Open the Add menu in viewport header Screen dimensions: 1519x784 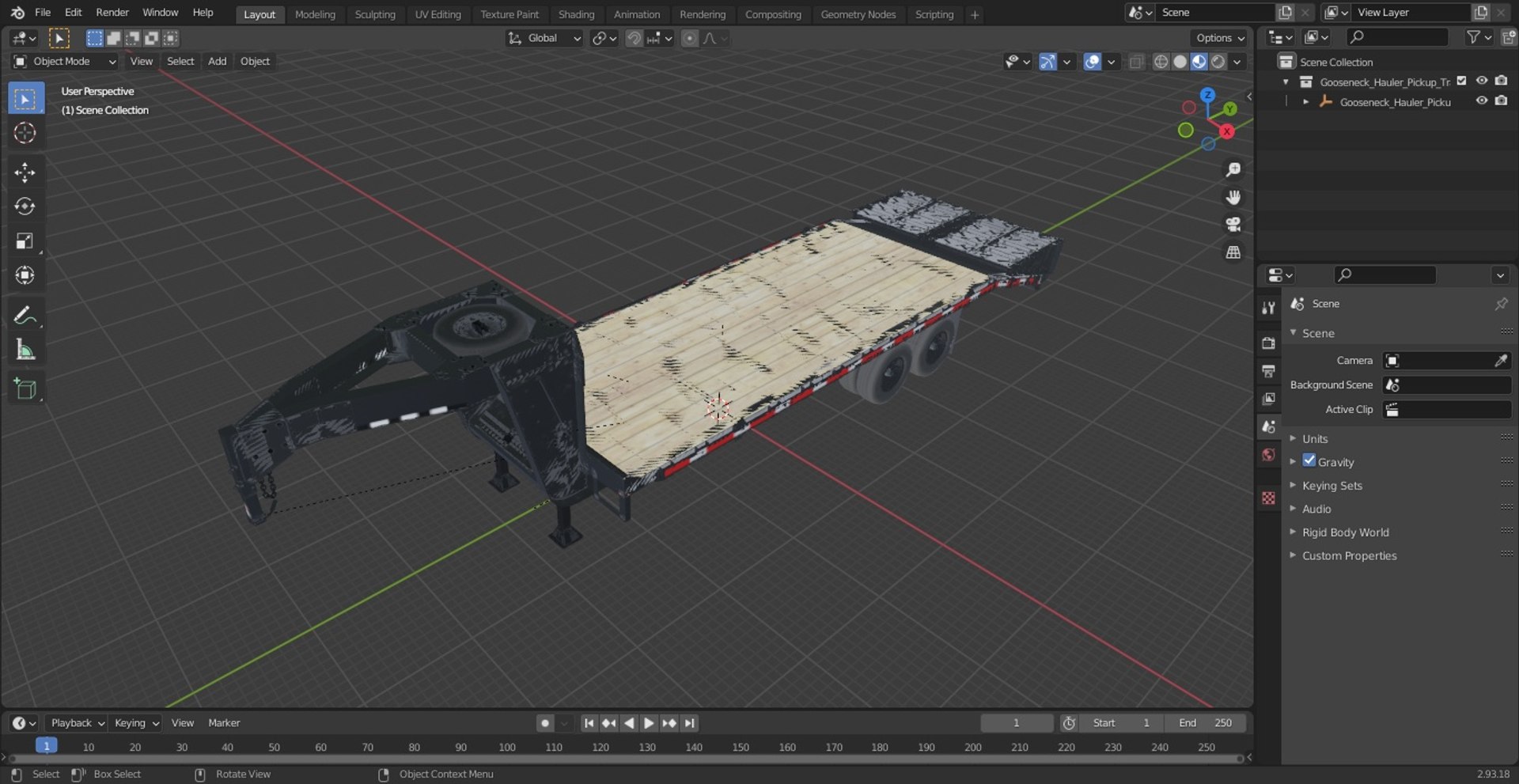click(x=217, y=62)
